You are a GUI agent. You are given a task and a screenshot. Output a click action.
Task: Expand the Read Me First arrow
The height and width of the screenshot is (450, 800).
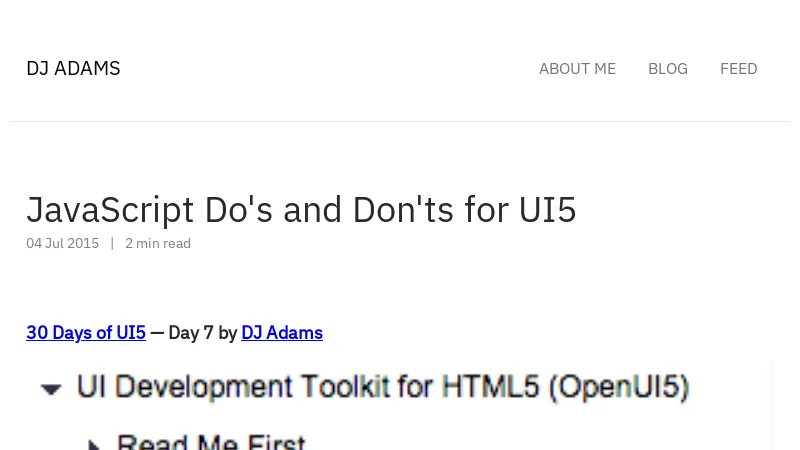[x=95, y=443]
